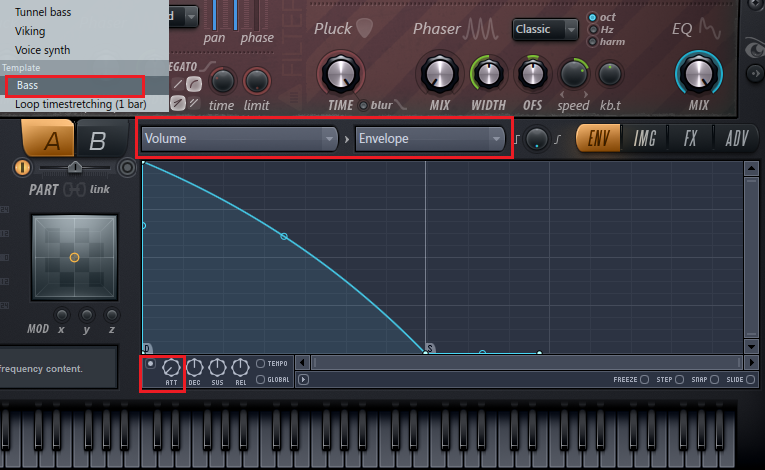The height and width of the screenshot is (470, 765).
Task: Click the Phaser MIX knob
Action: pyautogui.click(x=439, y=73)
